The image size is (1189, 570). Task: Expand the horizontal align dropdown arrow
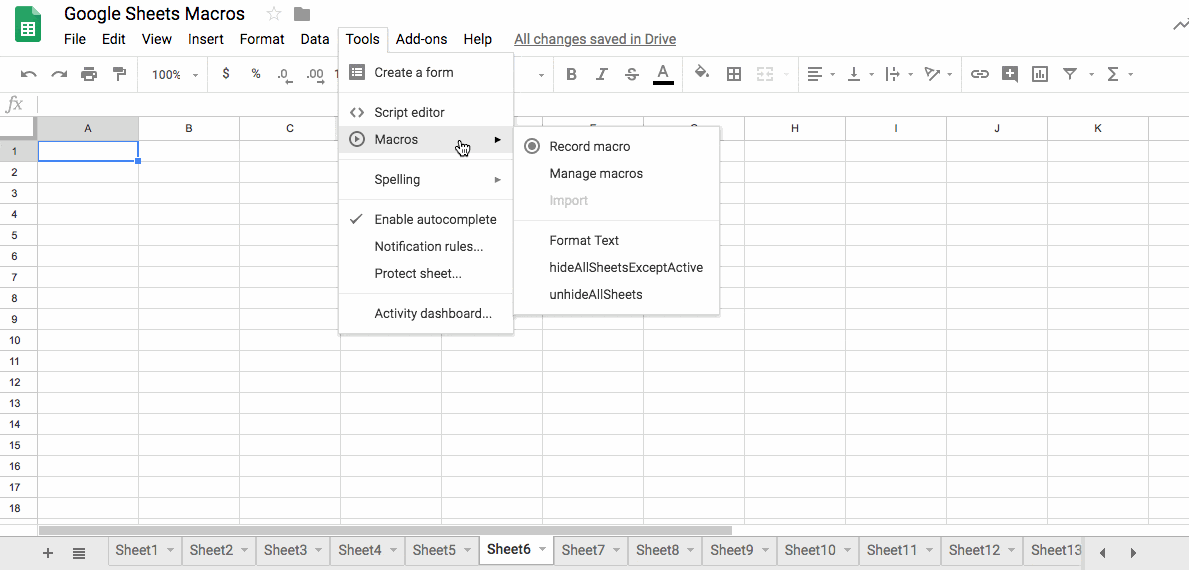click(x=833, y=75)
